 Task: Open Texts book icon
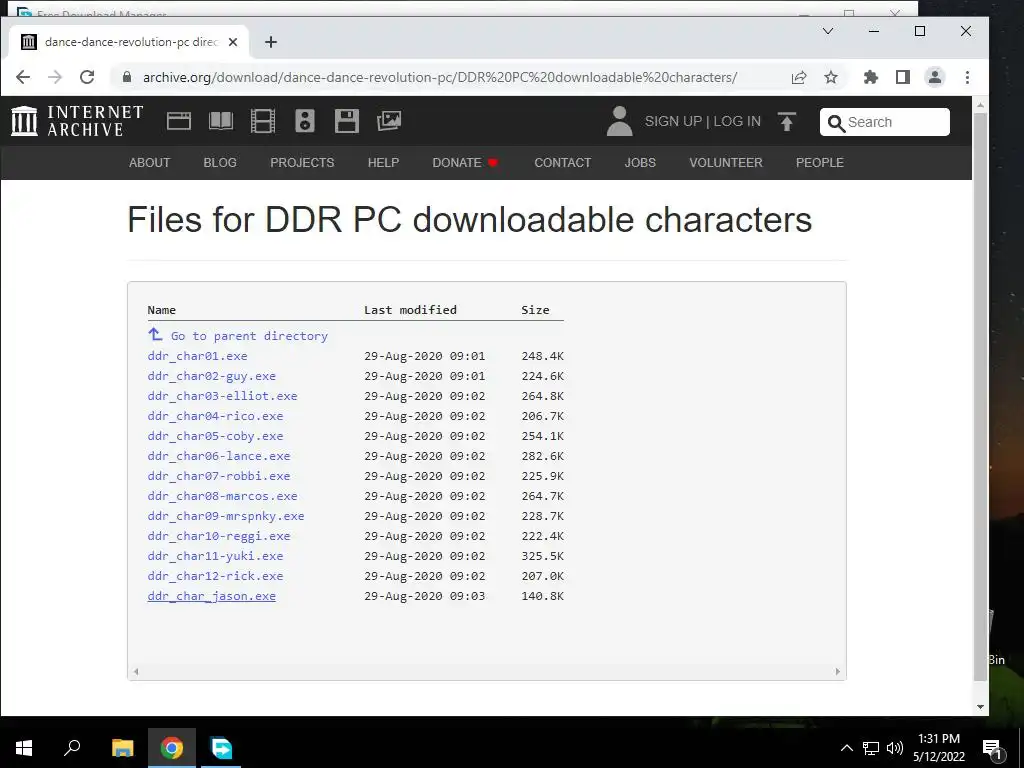(221, 121)
